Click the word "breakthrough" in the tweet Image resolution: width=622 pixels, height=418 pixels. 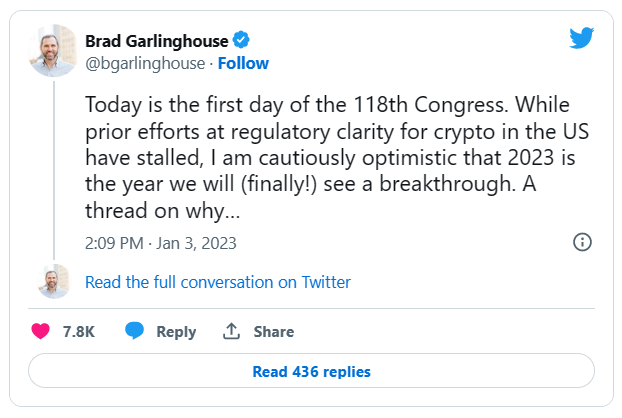(445, 184)
